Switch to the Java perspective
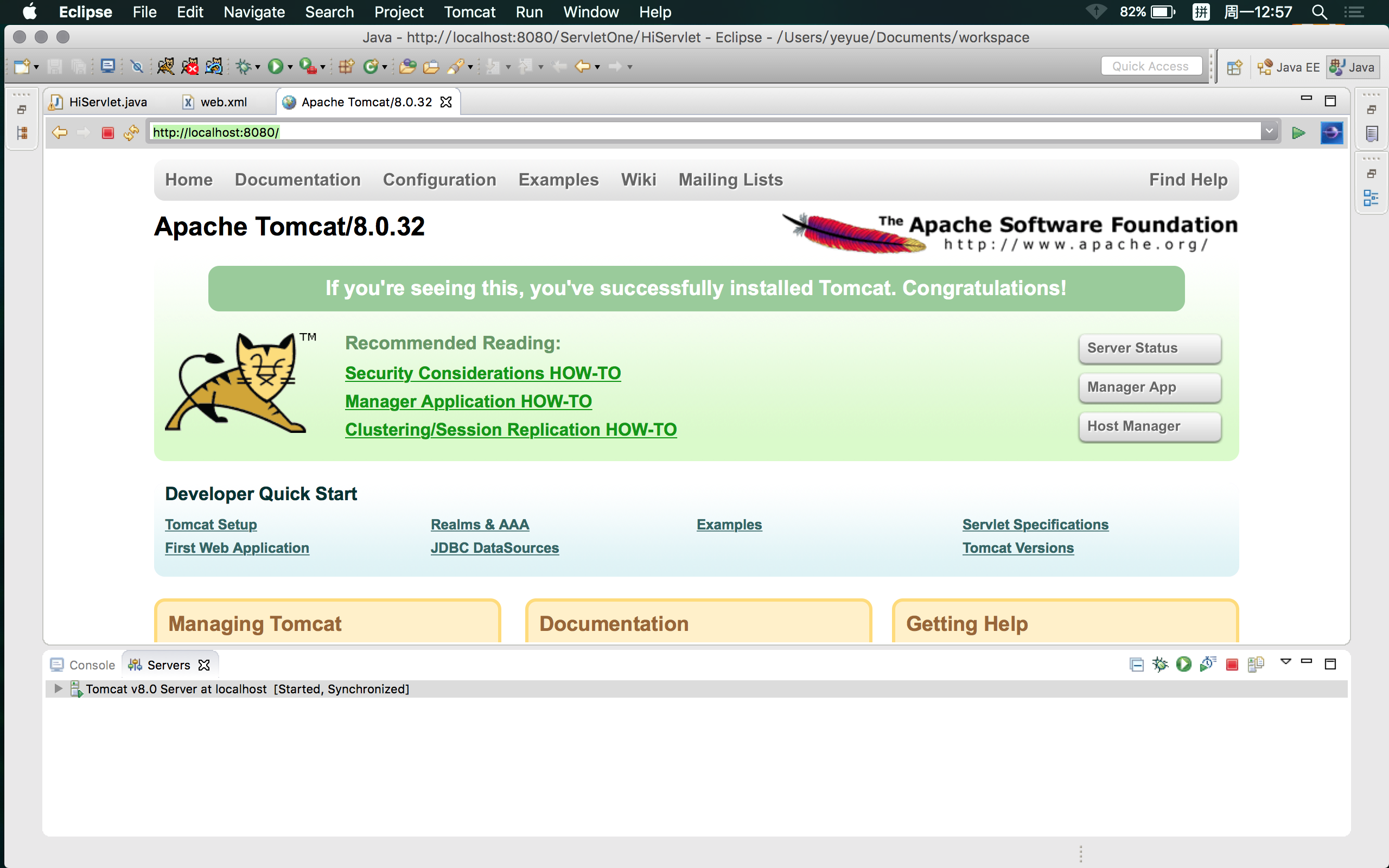Image resolution: width=1389 pixels, height=868 pixels. pyautogui.click(x=1353, y=67)
